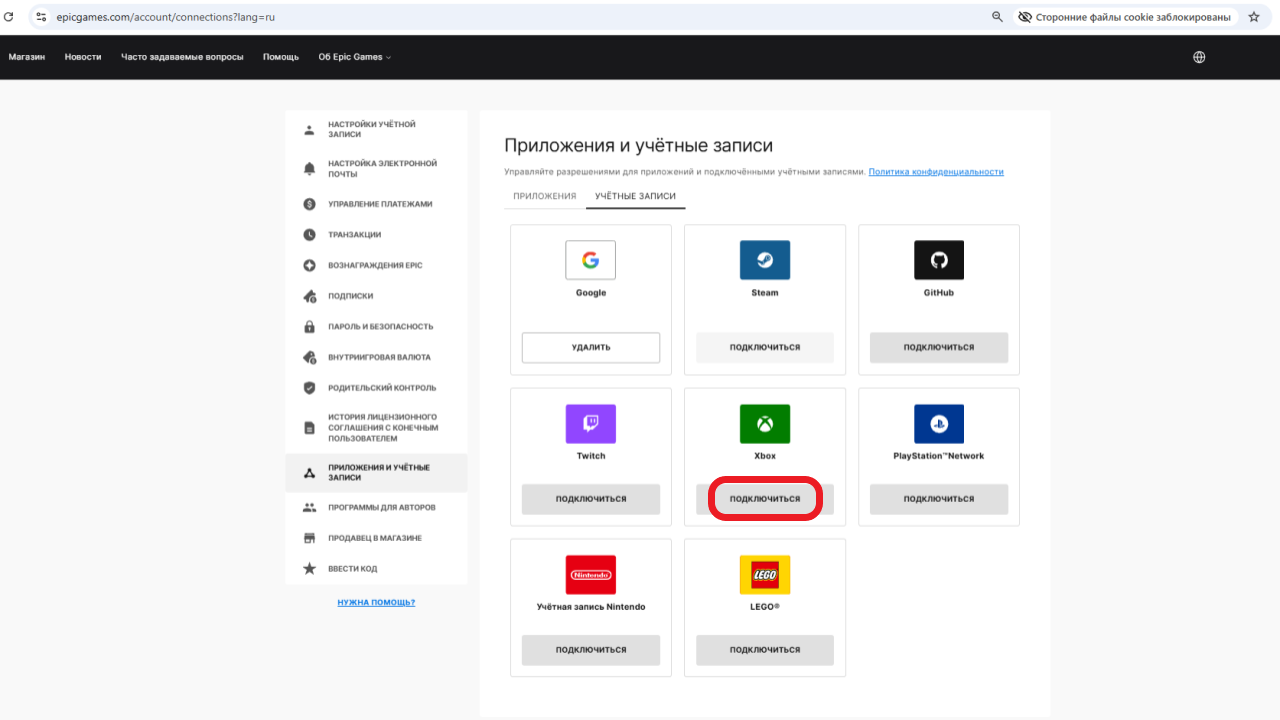Connect the Twitch account
This screenshot has width=1280, height=720.
[591, 499]
